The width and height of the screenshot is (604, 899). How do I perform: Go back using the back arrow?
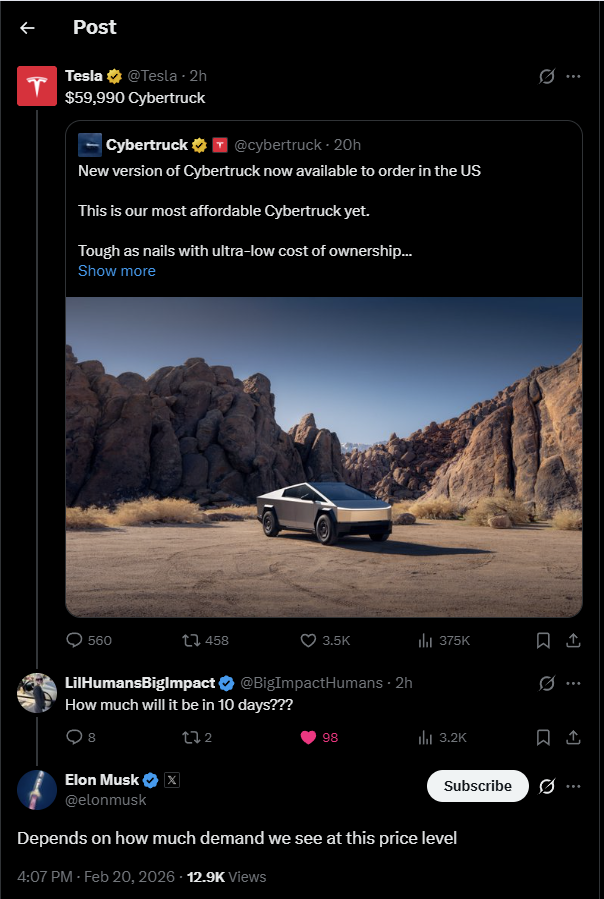point(27,28)
